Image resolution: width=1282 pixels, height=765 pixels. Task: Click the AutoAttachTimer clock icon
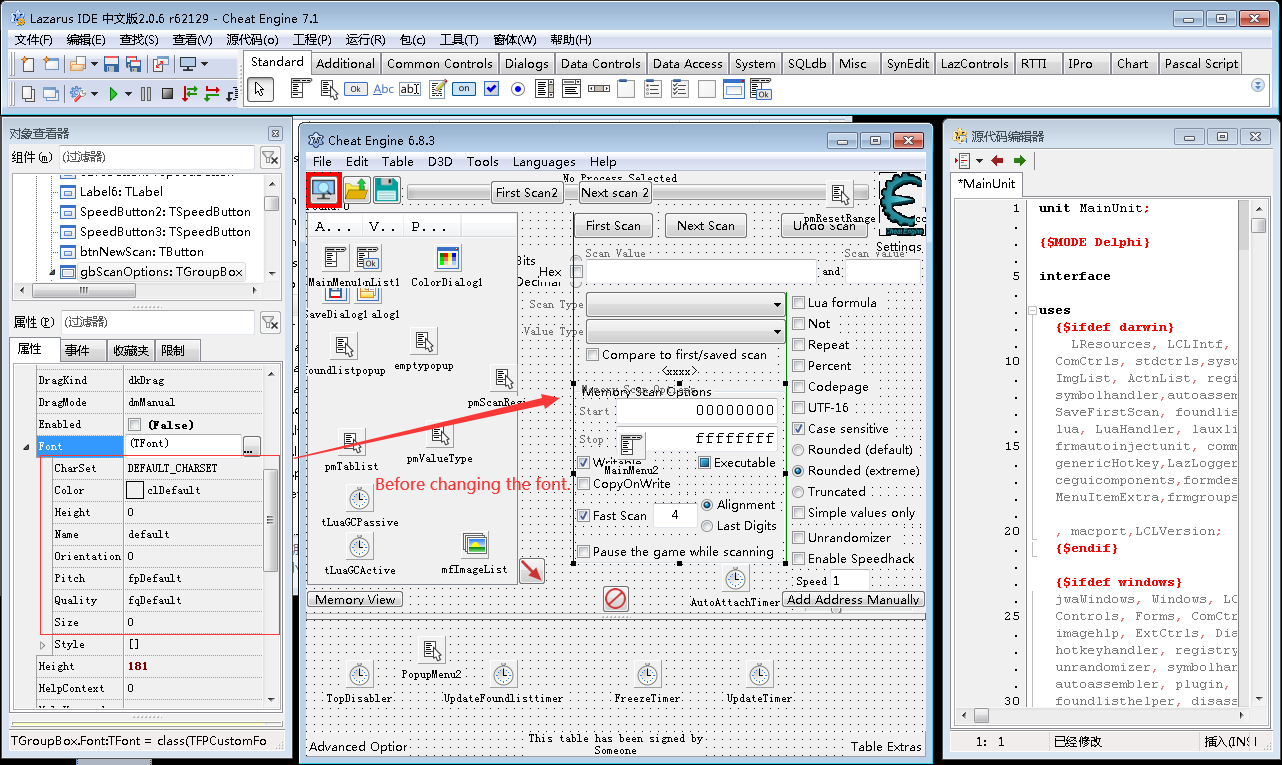(x=736, y=579)
